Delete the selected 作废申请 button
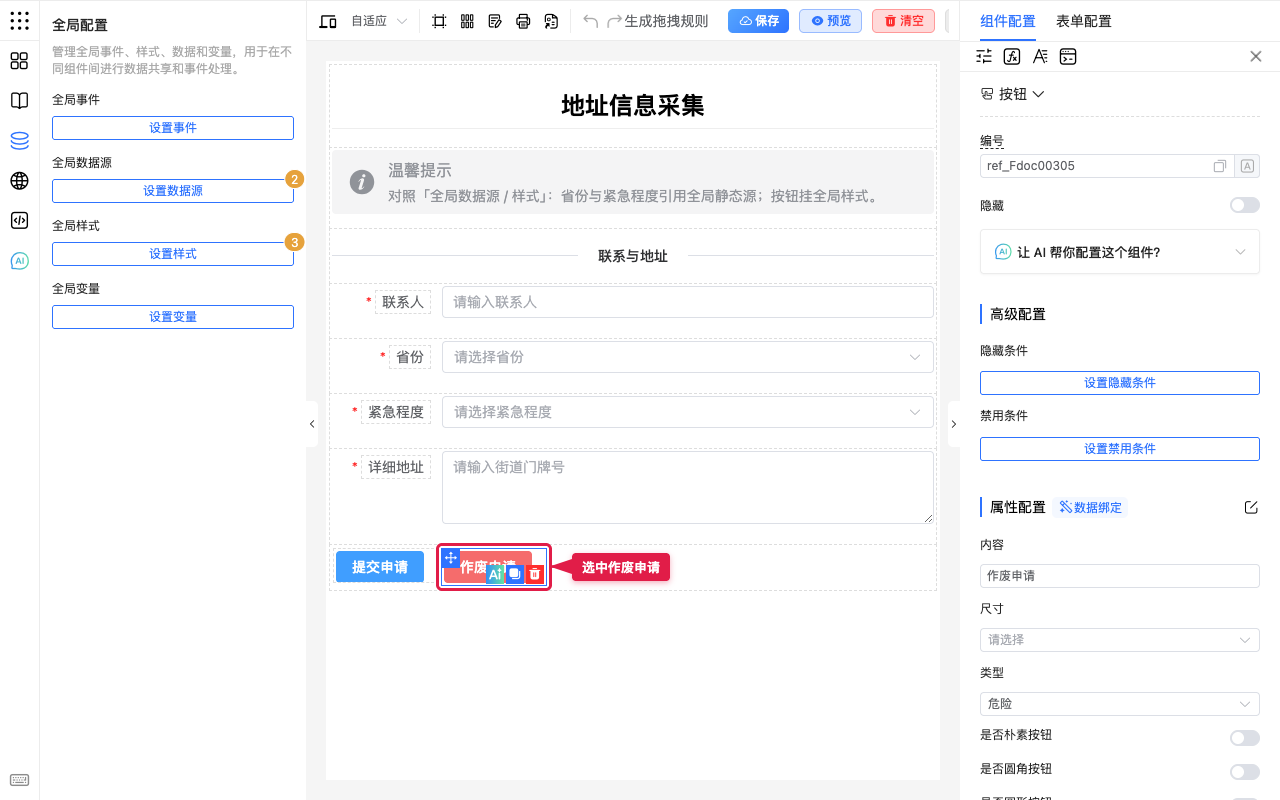 tap(535, 574)
